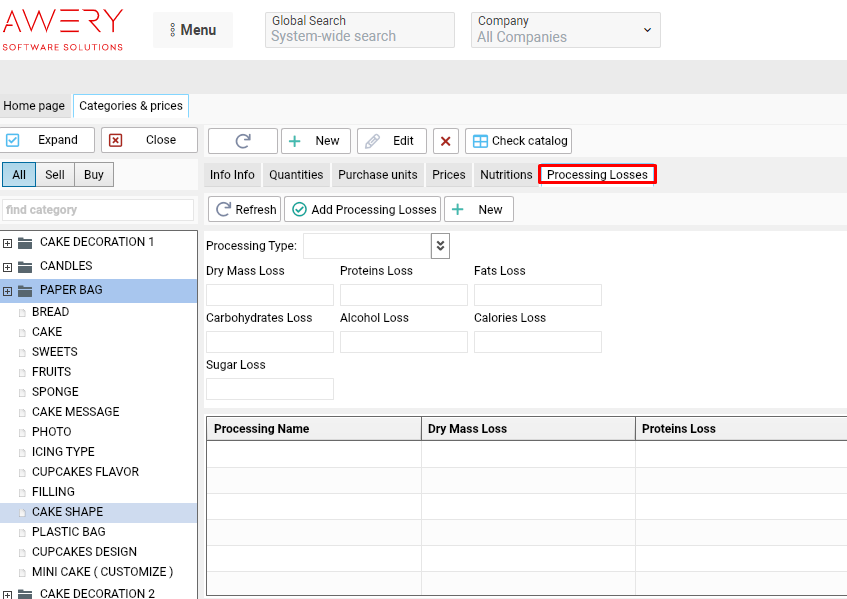This screenshot has height=599, width=847.
Task: Click the red X delete icon
Action: 445,141
